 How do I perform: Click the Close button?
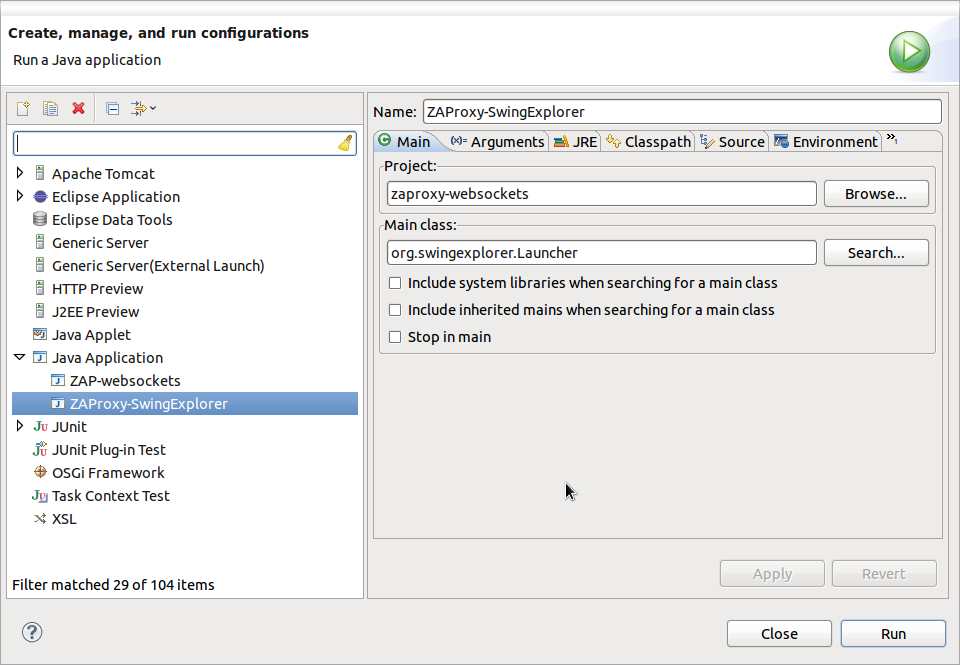point(779,634)
